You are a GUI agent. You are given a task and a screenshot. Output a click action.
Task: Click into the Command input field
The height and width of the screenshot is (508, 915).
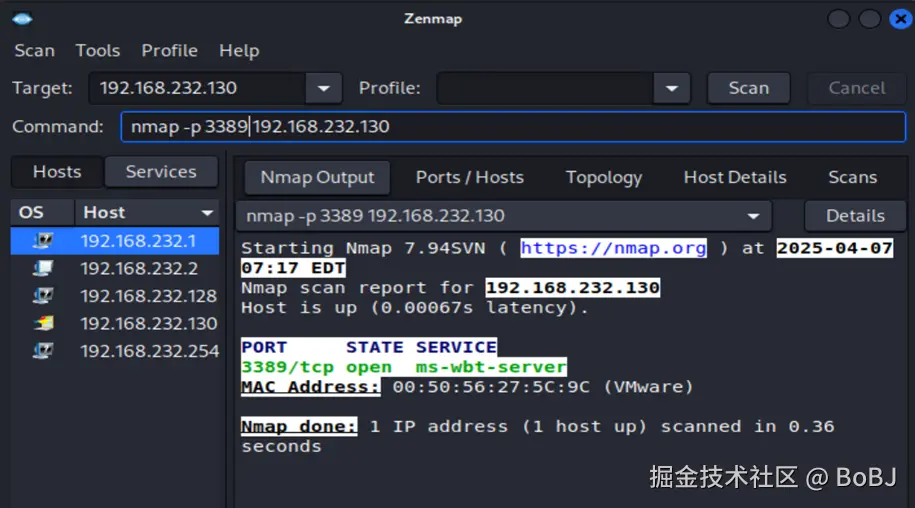coord(513,127)
